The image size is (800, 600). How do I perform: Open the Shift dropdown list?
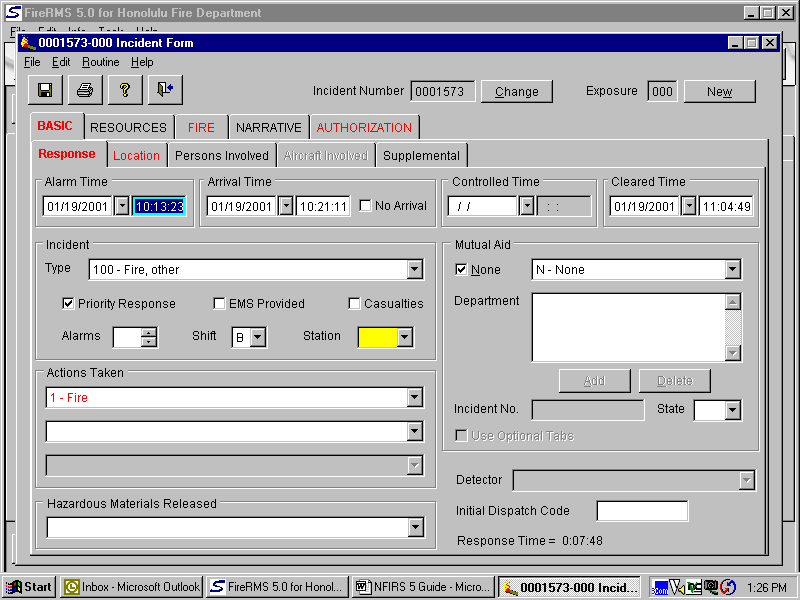click(258, 337)
